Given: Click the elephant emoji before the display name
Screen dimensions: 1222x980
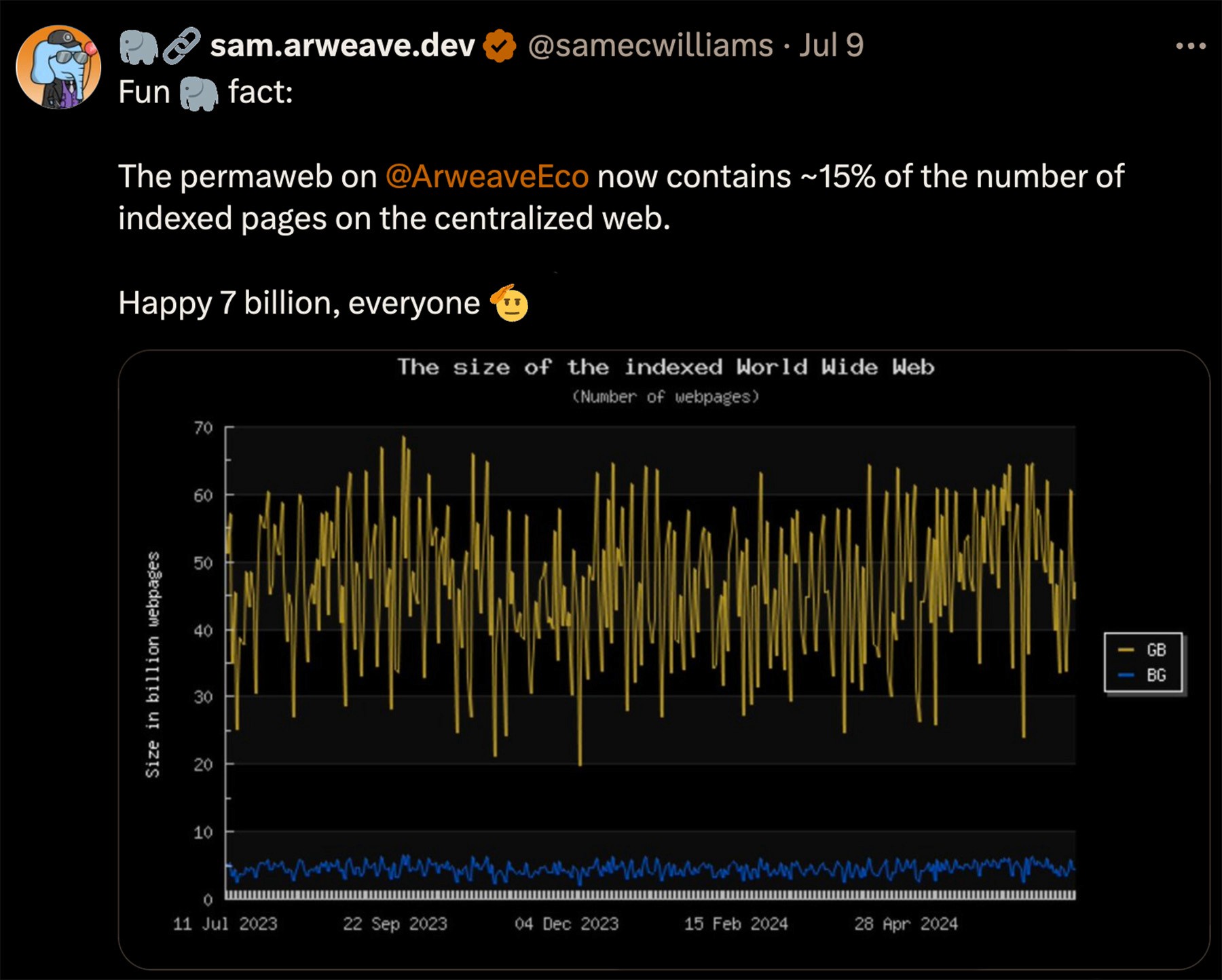Looking at the screenshot, I should coord(138,48).
